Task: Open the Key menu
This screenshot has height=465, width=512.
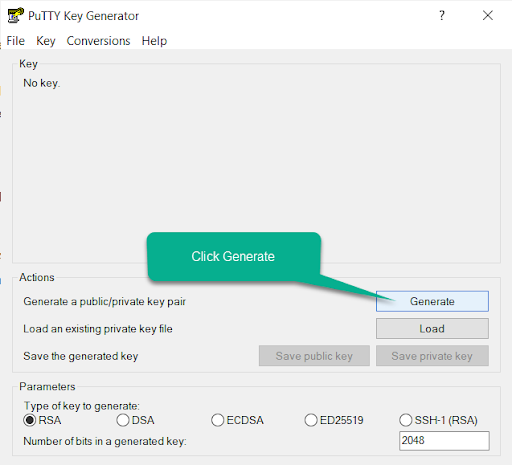Action: tap(46, 41)
